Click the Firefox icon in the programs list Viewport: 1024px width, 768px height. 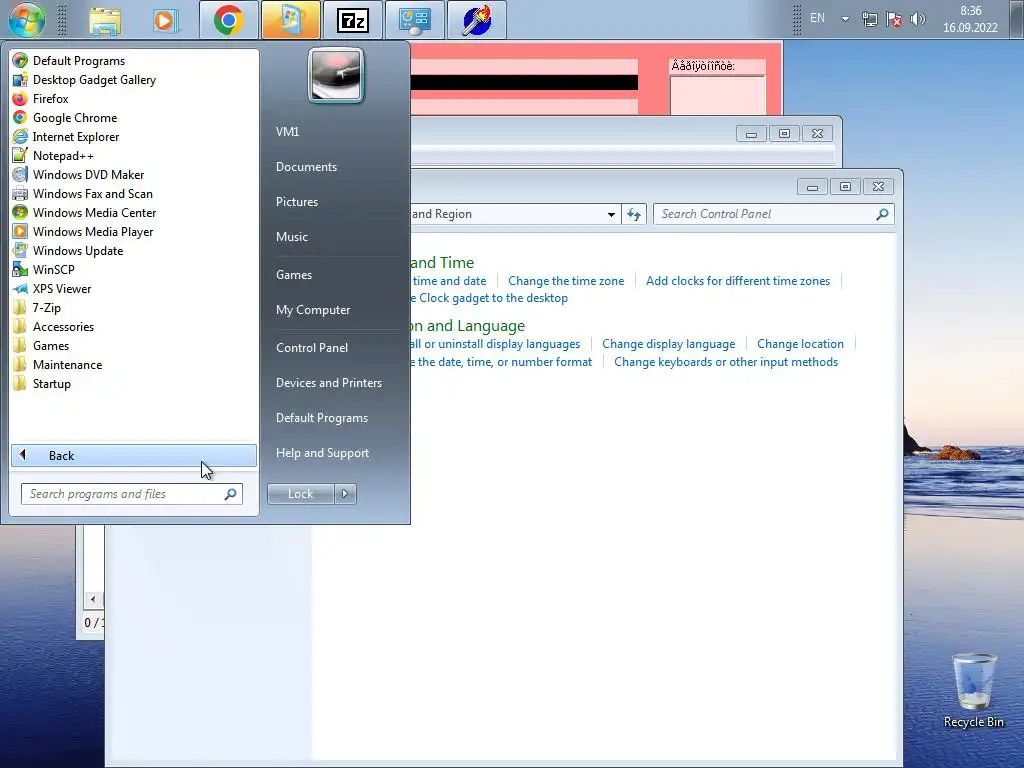click(x=20, y=99)
